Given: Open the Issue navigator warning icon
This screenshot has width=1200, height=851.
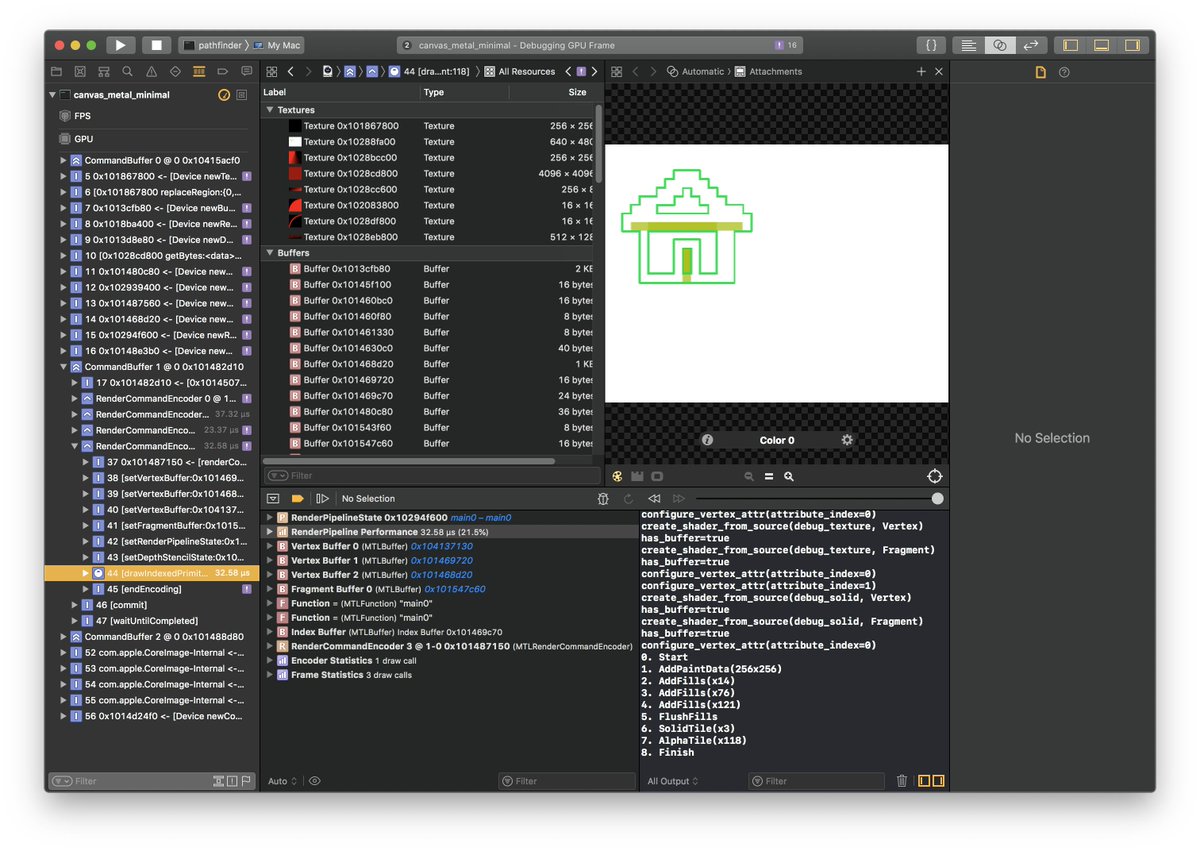Looking at the screenshot, I should point(151,72).
